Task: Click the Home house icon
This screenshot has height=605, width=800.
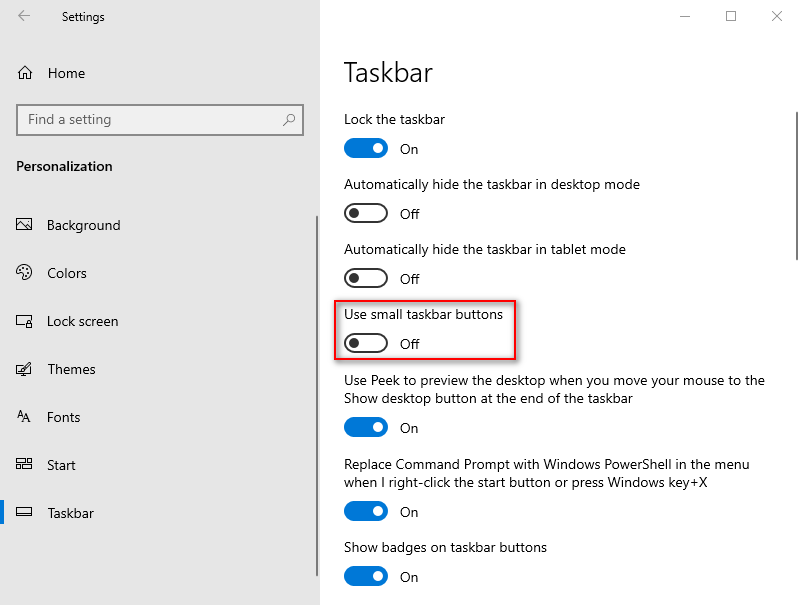Action: pos(25,73)
